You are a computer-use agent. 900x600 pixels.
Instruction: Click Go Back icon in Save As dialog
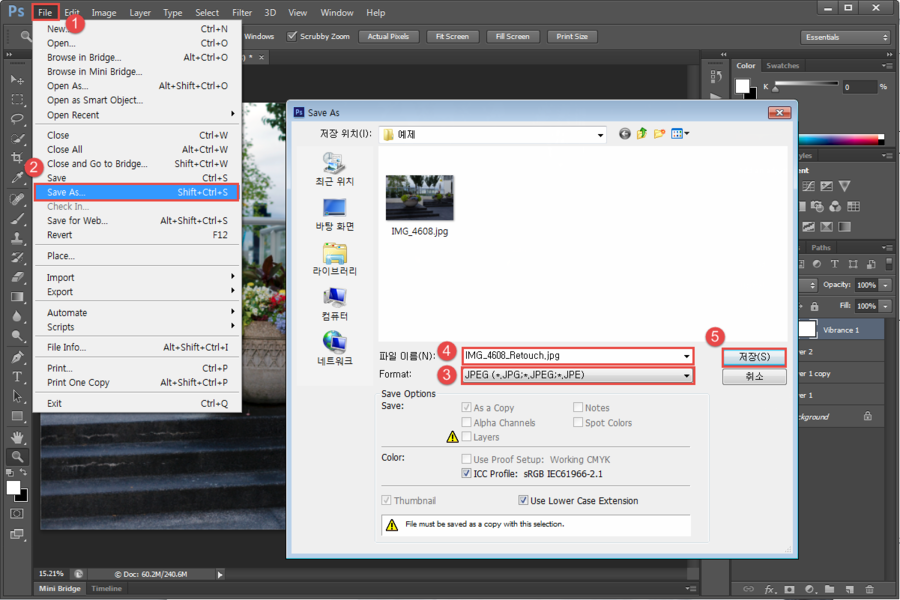click(x=624, y=134)
